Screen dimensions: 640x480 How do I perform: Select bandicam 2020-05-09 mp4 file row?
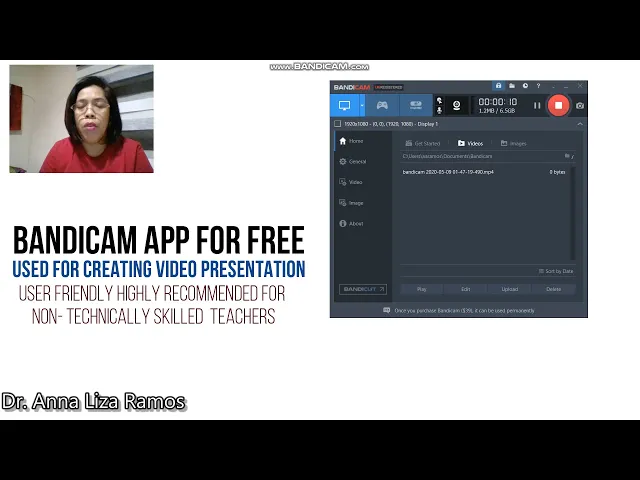(x=484, y=172)
